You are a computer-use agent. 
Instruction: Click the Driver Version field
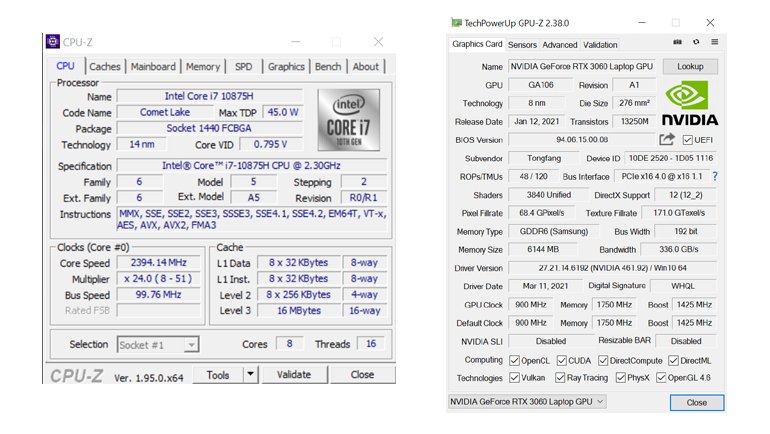click(612, 268)
